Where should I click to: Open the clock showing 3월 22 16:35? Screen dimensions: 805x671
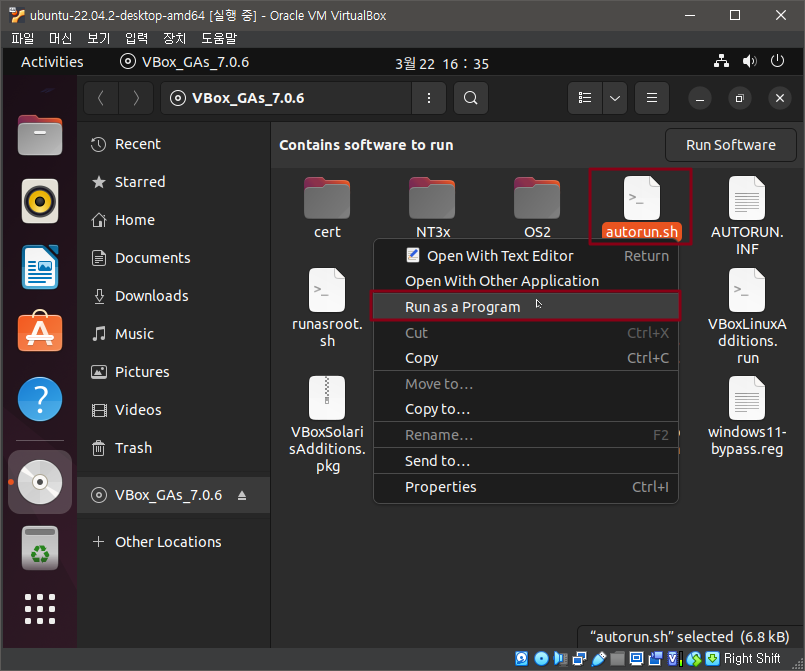coord(442,63)
